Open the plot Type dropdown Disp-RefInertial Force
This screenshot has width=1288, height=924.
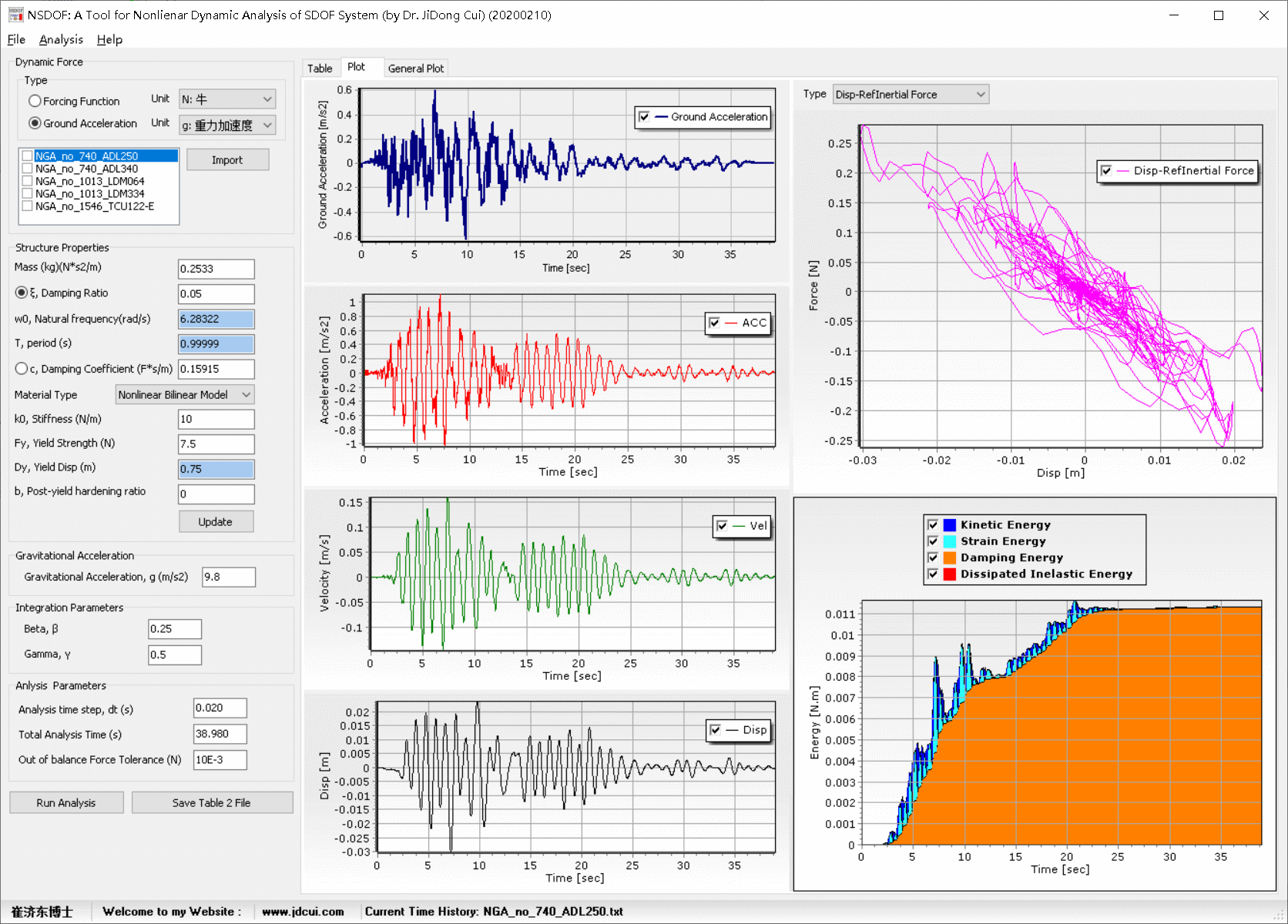(x=911, y=95)
